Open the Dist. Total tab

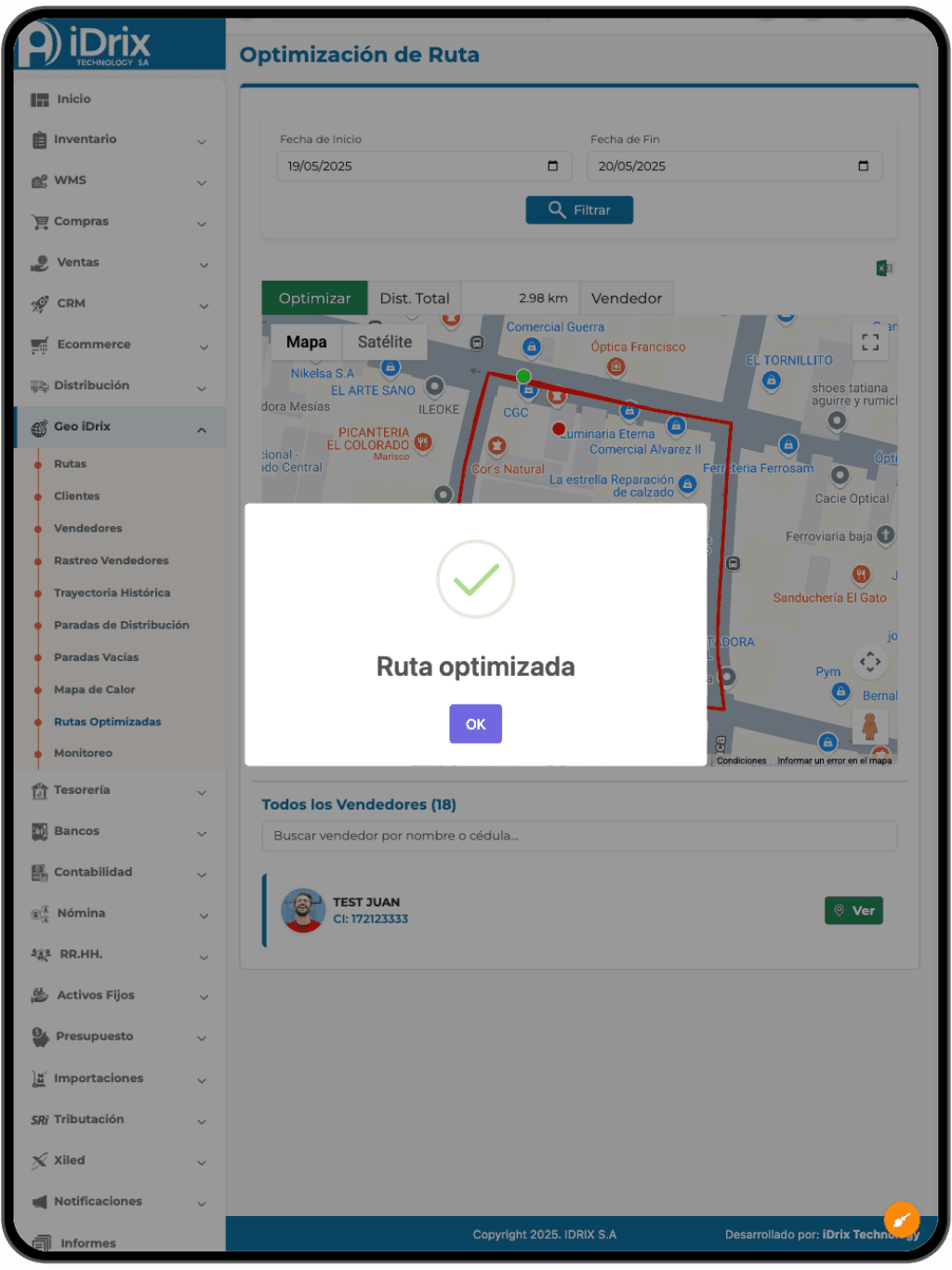click(x=415, y=298)
